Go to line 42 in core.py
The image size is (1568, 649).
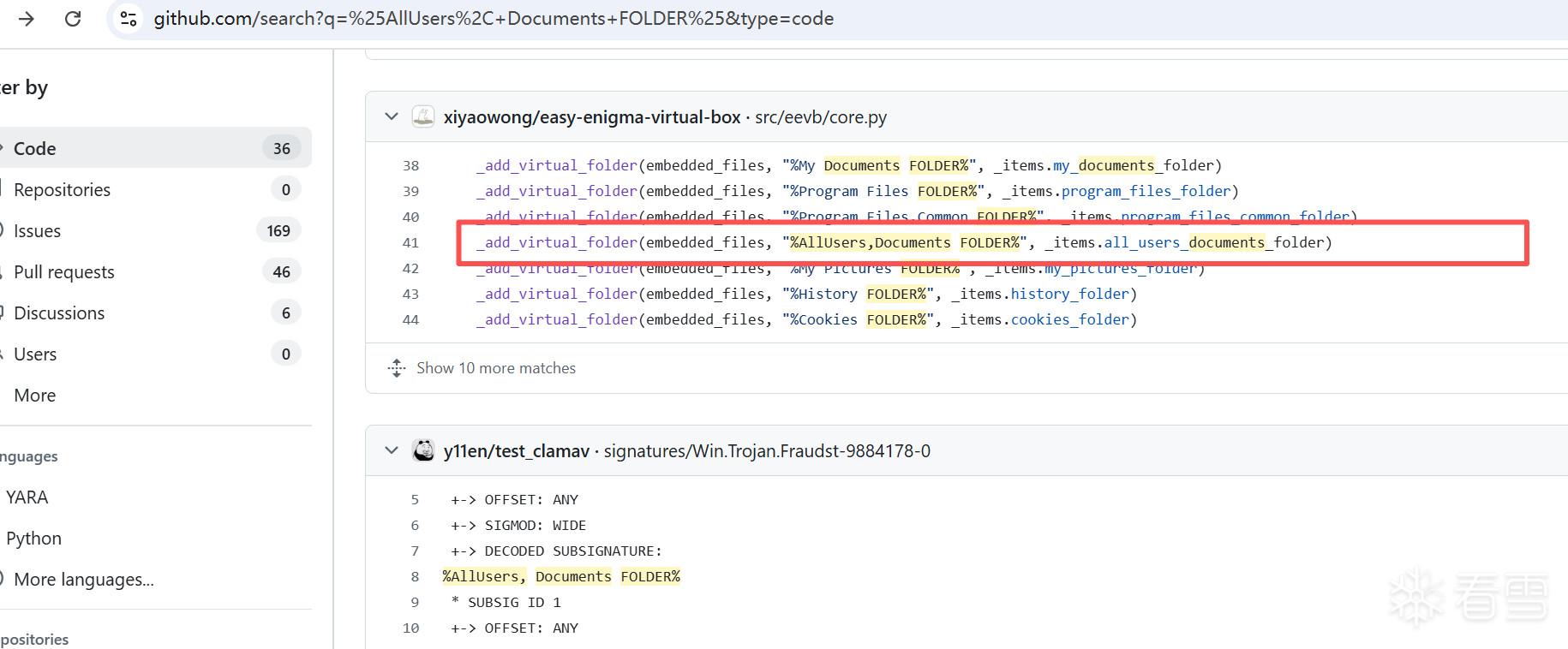pos(411,268)
